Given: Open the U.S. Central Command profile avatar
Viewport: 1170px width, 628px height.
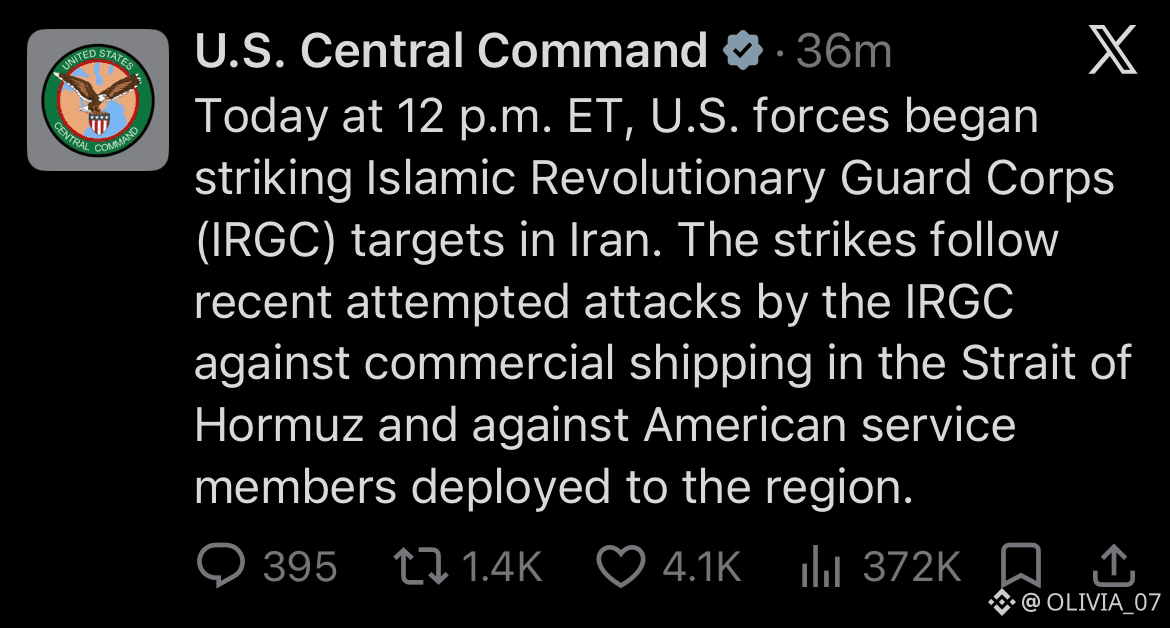Looking at the screenshot, I should [98, 100].
